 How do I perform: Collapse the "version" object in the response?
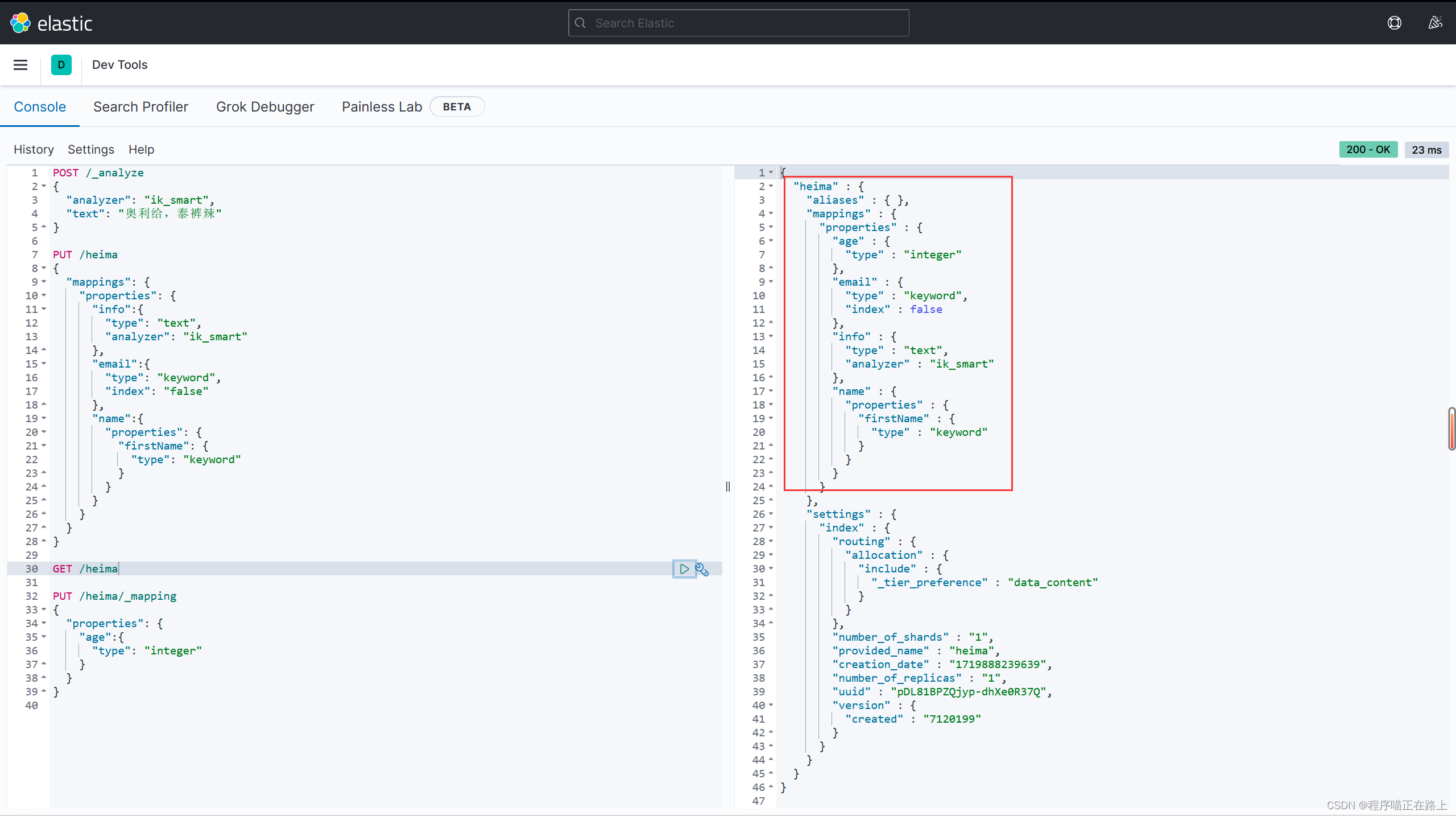(x=771, y=706)
